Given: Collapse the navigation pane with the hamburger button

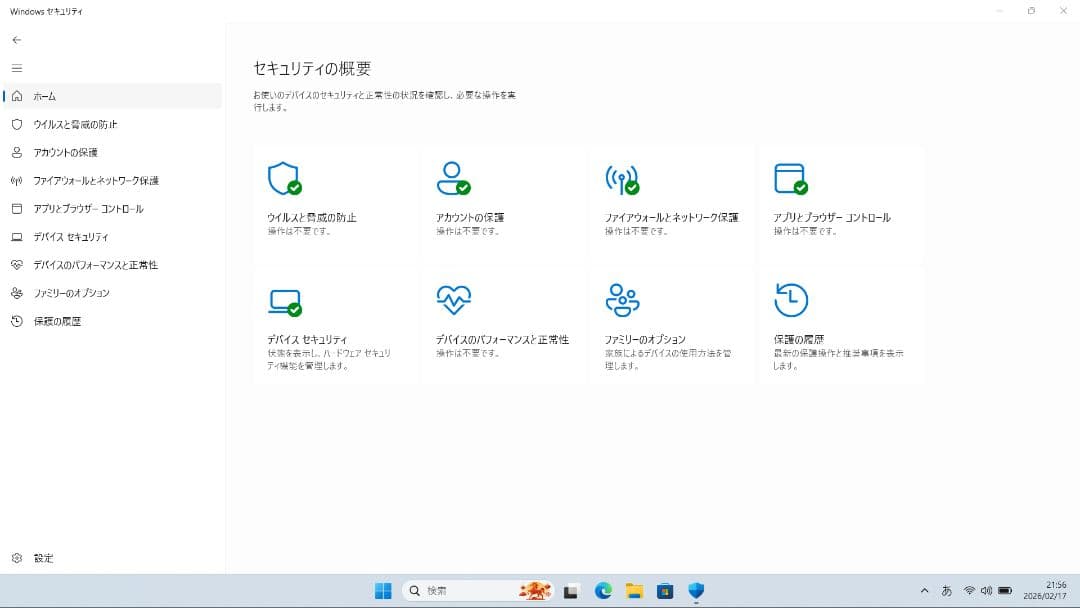Looking at the screenshot, I should 17,68.
